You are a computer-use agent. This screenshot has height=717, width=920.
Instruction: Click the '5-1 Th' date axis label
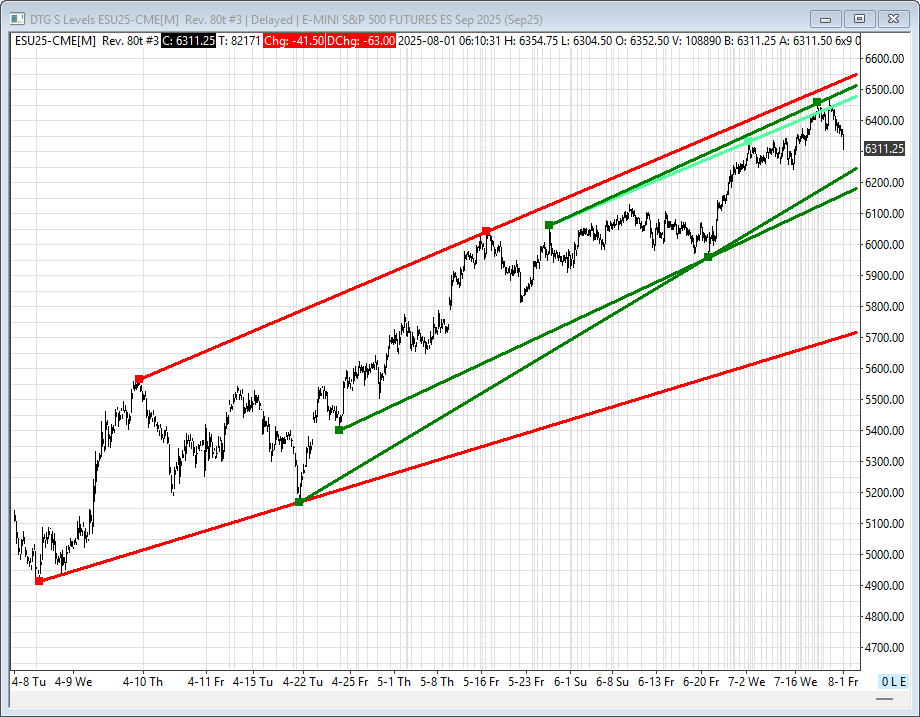(x=394, y=682)
